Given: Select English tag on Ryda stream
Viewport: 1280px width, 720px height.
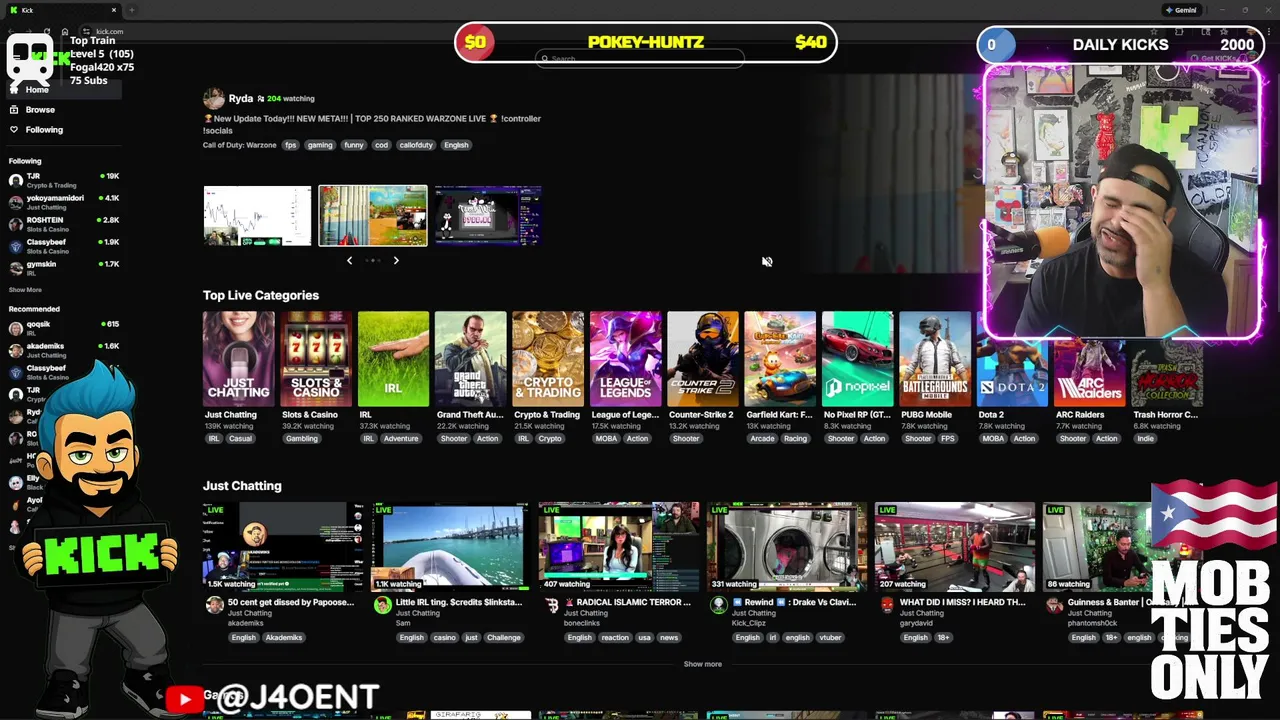Looking at the screenshot, I should tap(456, 145).
